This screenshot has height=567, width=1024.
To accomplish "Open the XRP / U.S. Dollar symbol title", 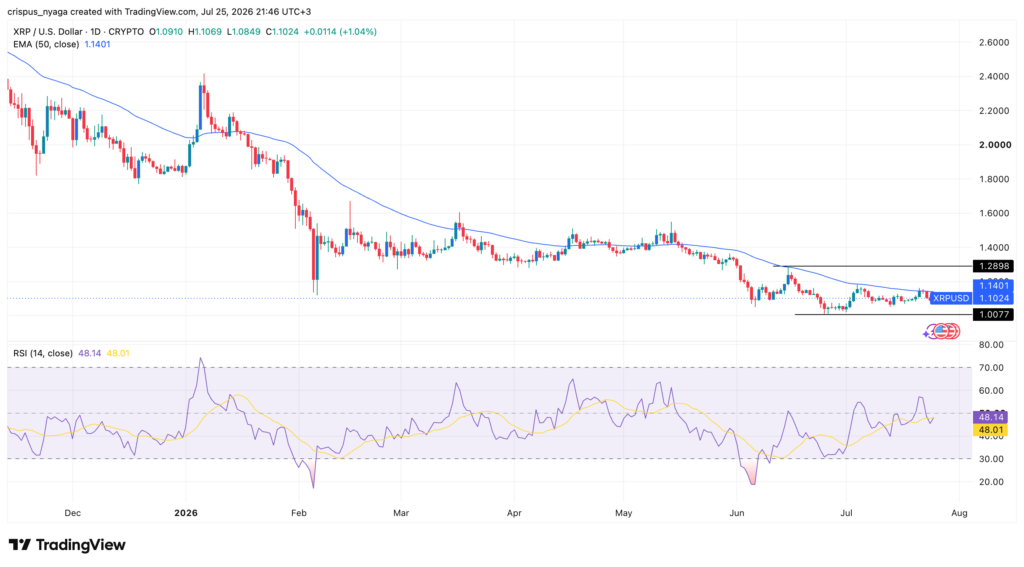I will coord(48,31).
